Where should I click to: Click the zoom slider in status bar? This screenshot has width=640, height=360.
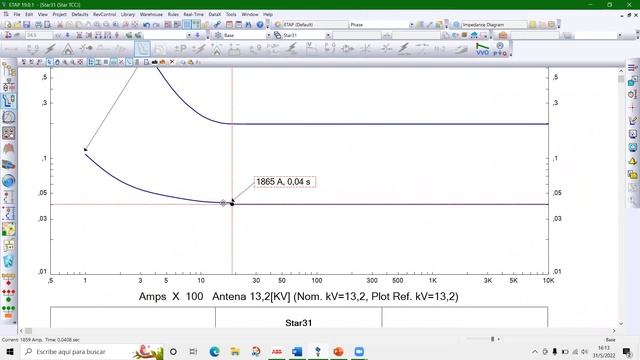(493, 339)
